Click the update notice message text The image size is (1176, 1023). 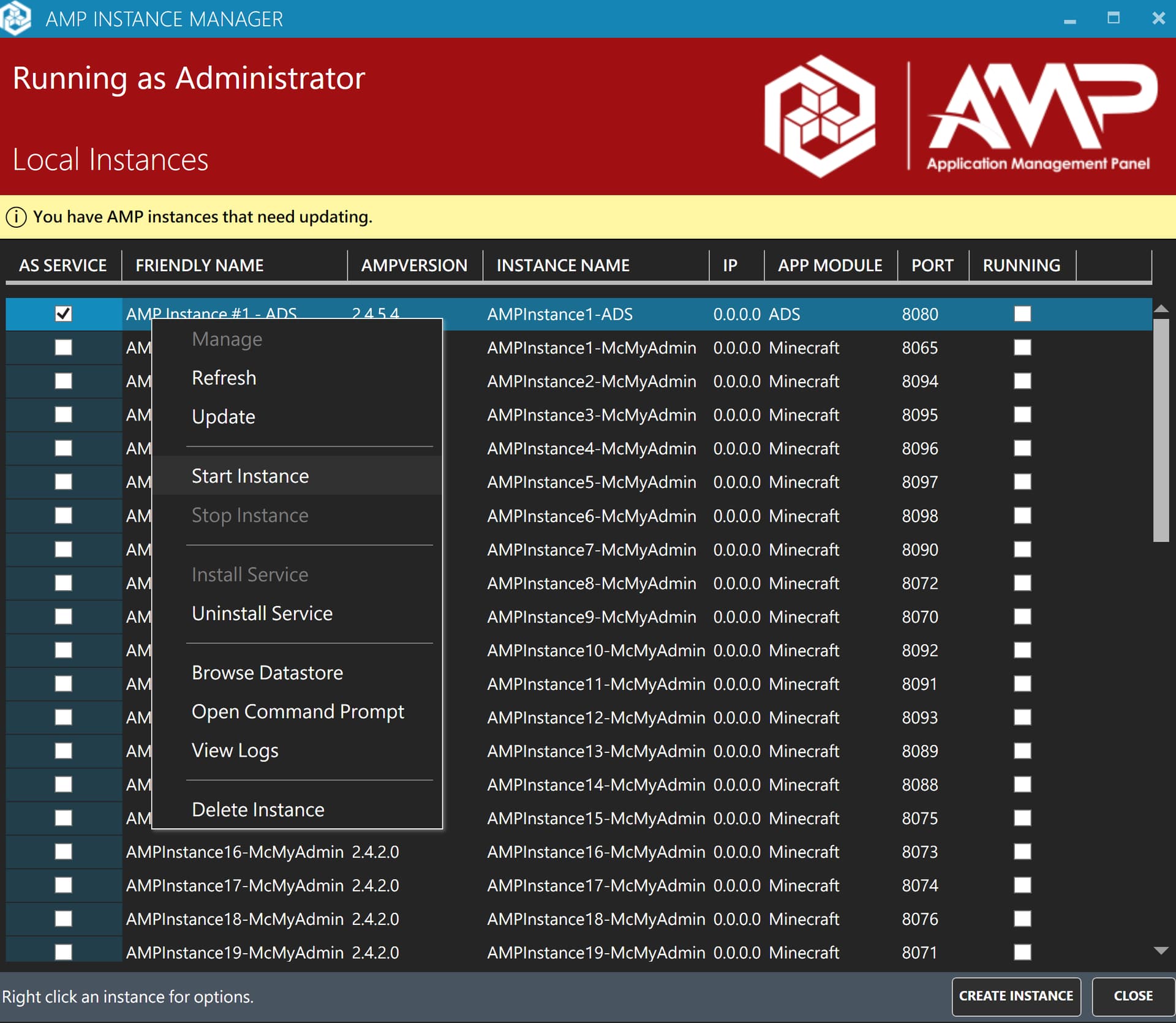[203, 217]
